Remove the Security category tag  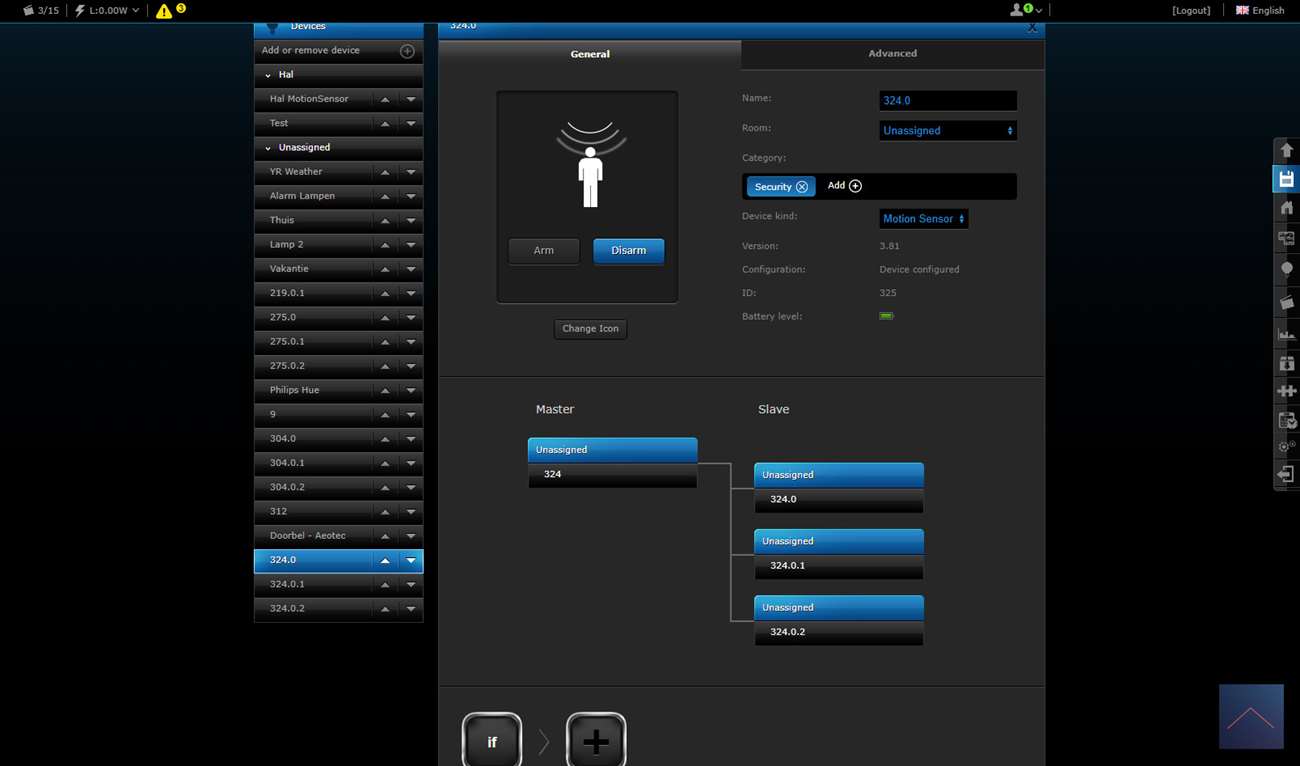pyautogui.click(x=802, y=187)
